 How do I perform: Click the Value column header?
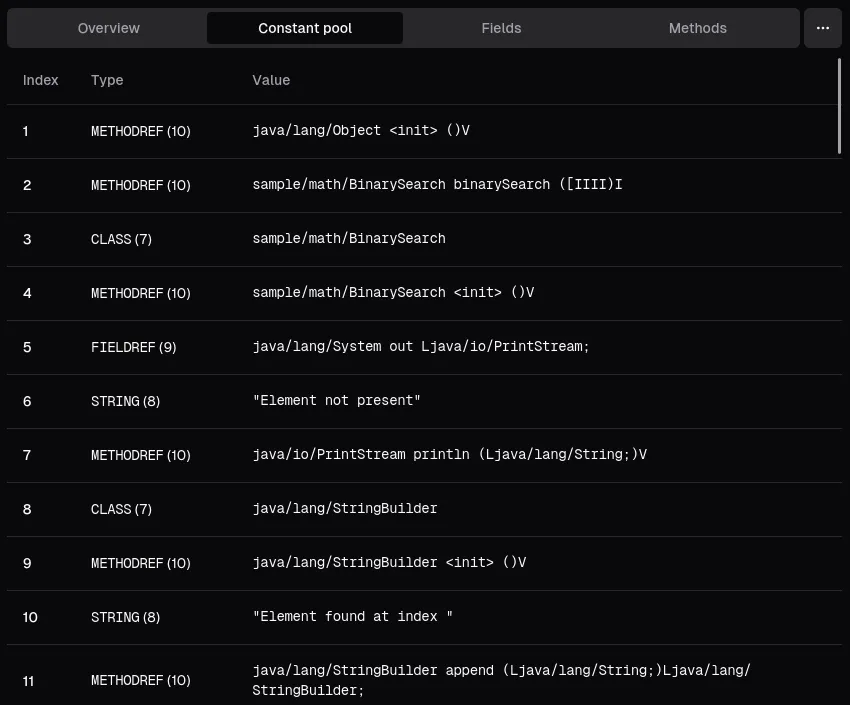pyautogui.click(x=271, y=80)
